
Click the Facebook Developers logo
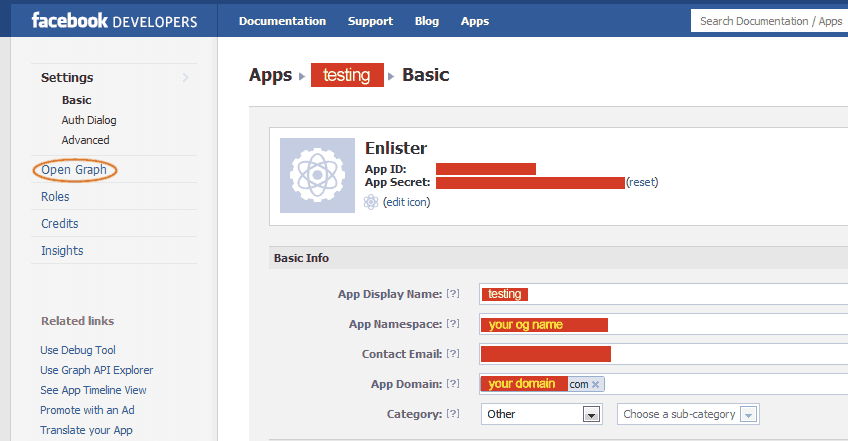pyautogui.click(x=114, y=21)
